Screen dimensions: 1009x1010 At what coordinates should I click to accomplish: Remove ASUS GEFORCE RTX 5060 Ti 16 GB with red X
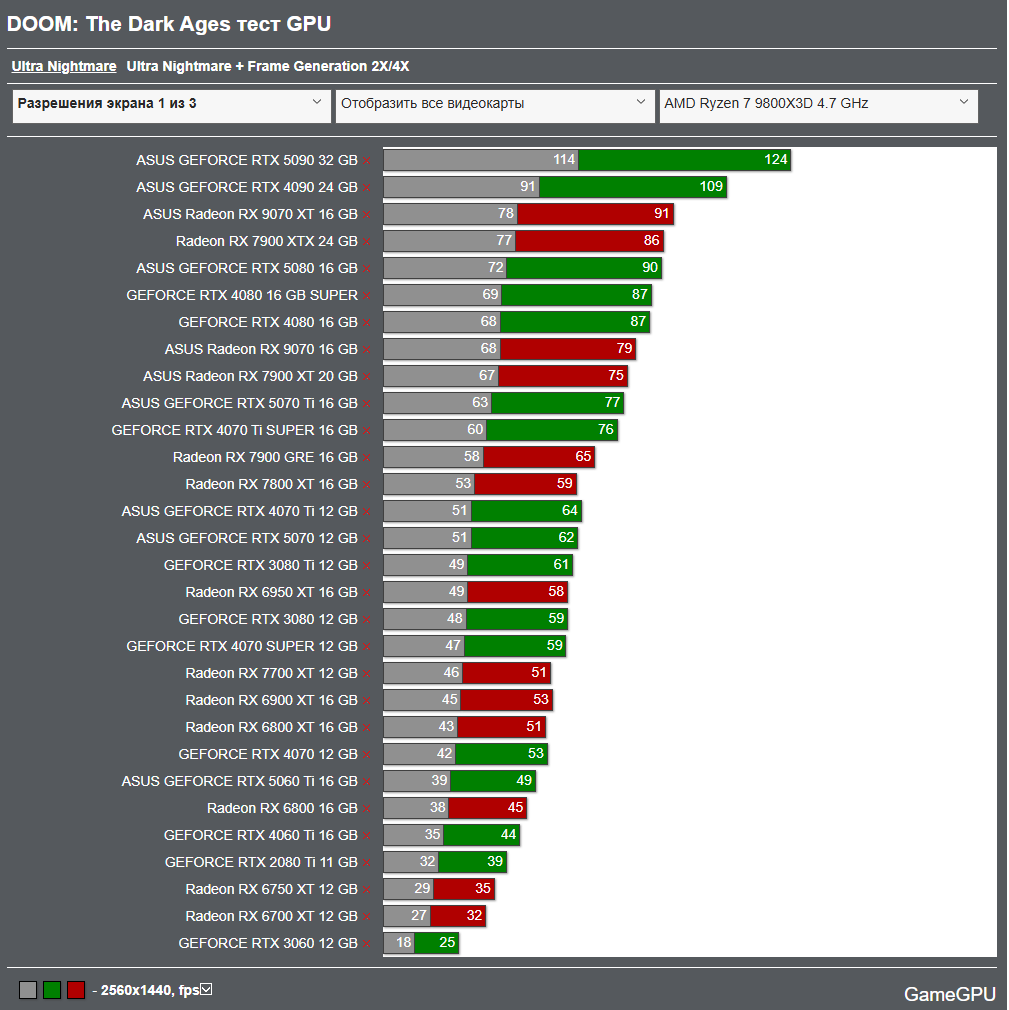[367, 783]
